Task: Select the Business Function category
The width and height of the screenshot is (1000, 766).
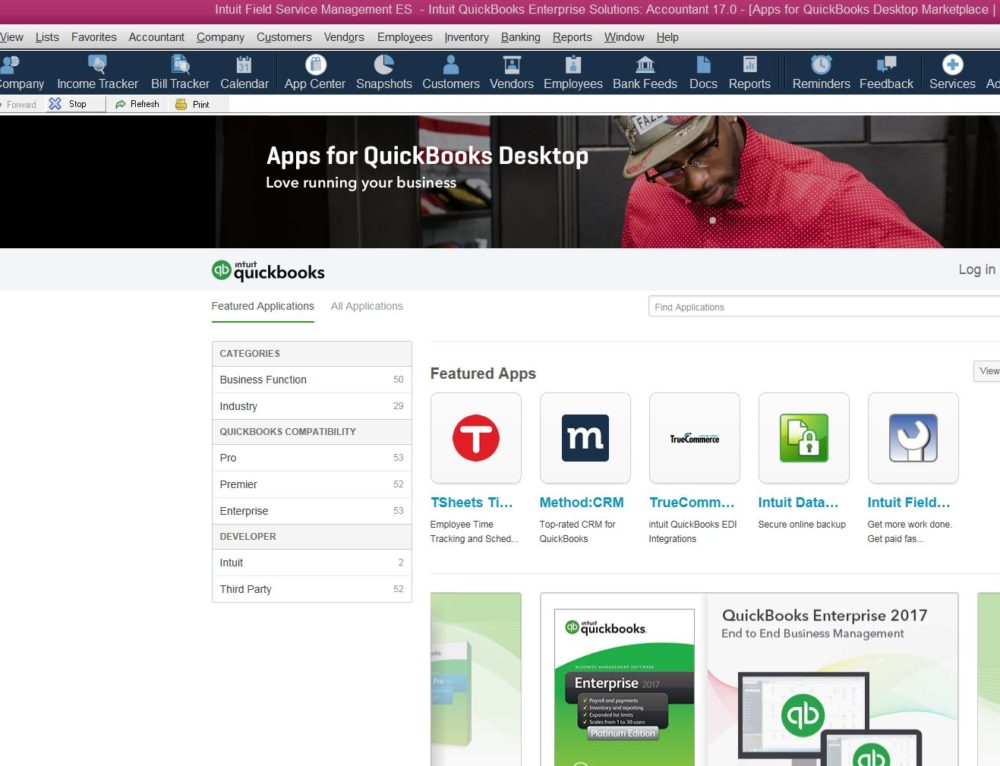Action: click(260, 380)
